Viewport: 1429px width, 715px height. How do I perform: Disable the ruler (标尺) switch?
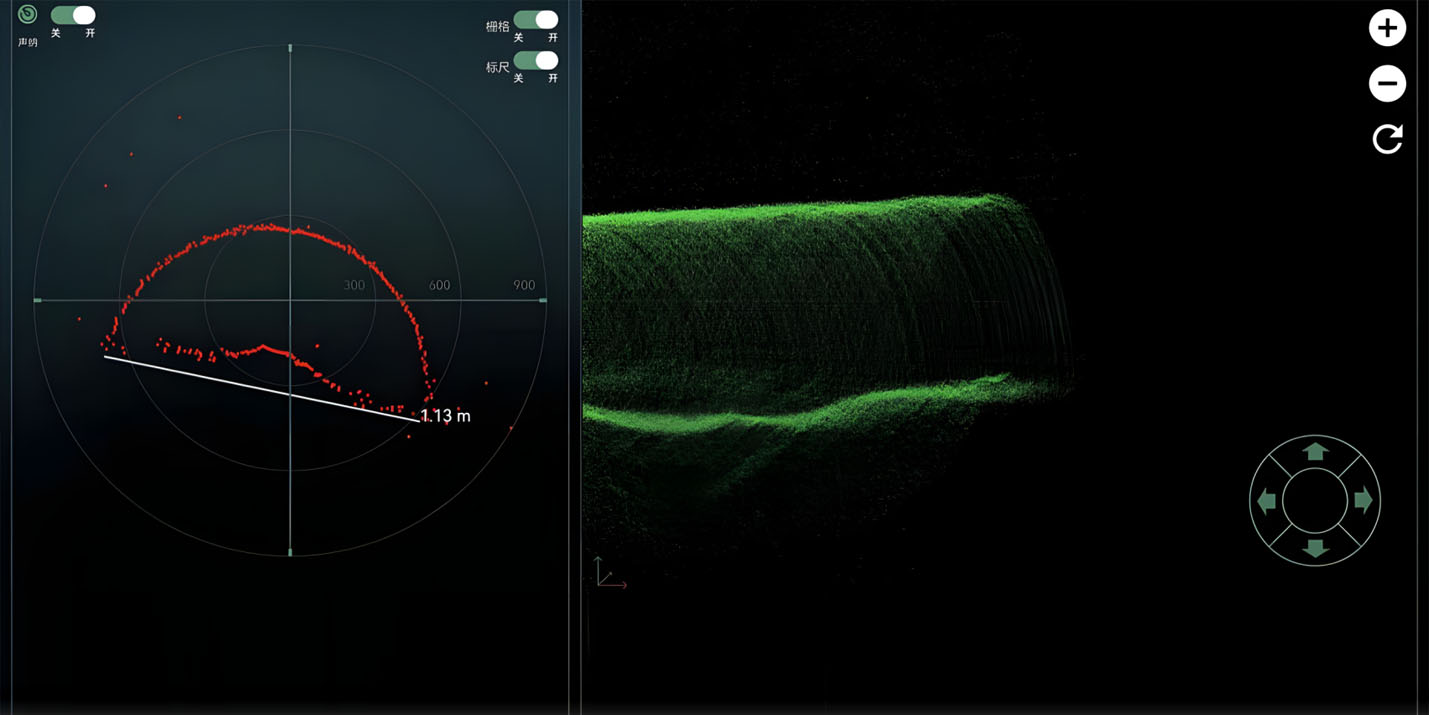(536, 61)
